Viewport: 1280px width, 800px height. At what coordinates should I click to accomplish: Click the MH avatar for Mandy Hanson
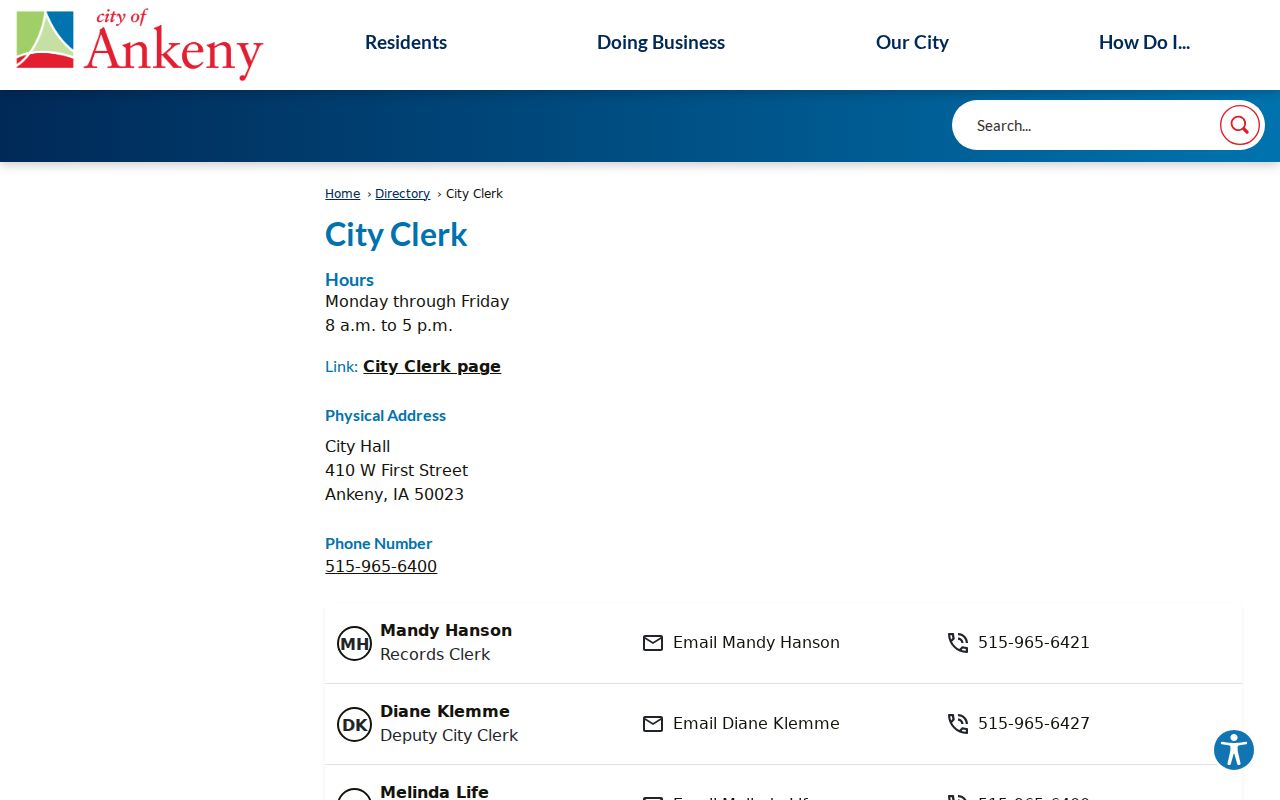click(354, 643)
